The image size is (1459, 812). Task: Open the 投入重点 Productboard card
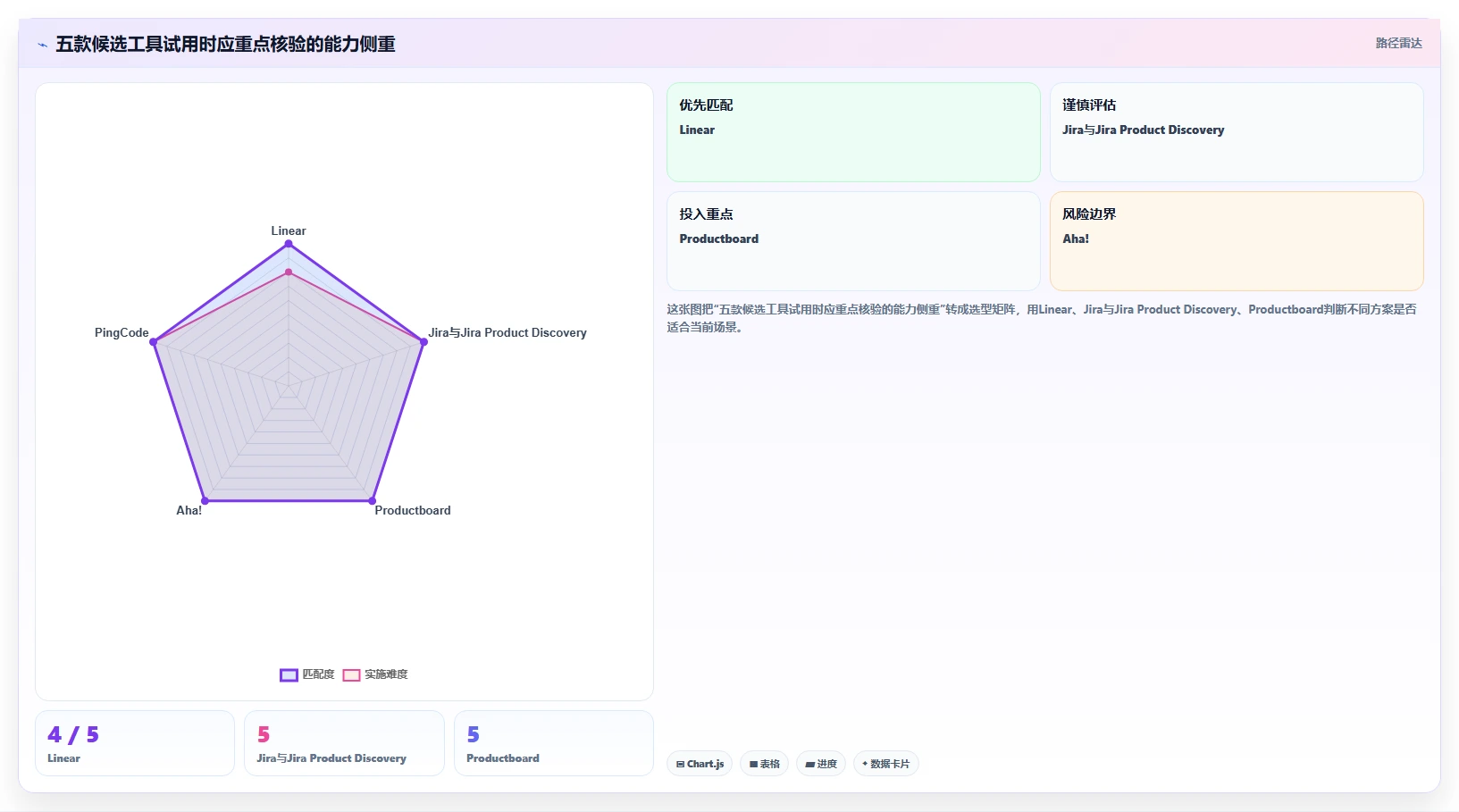pos(853,241)
